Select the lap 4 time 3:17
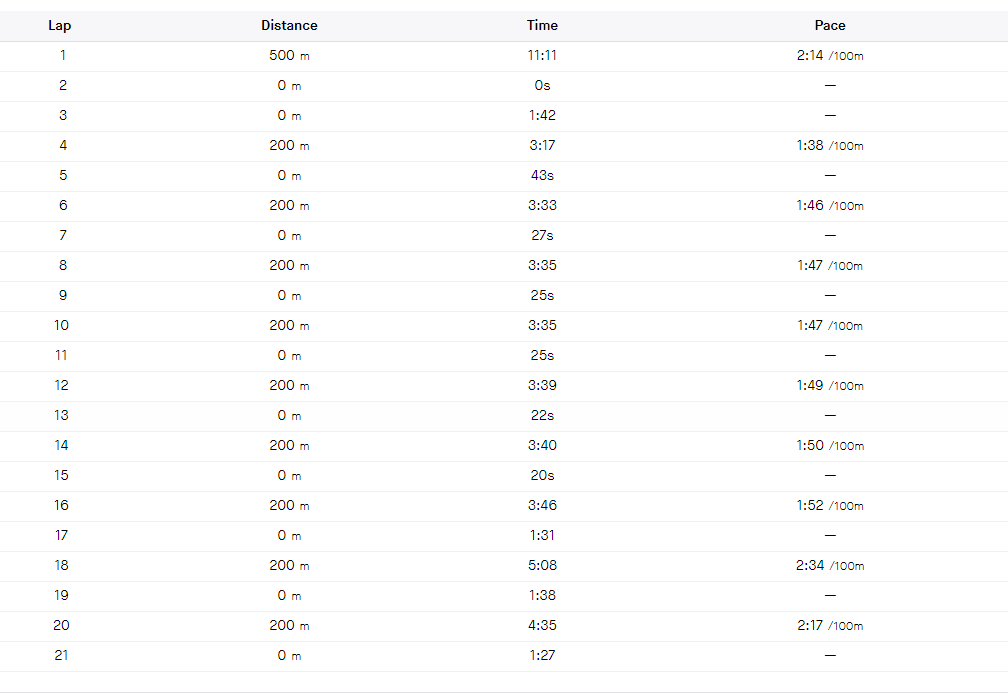 [x=542, y=145]
